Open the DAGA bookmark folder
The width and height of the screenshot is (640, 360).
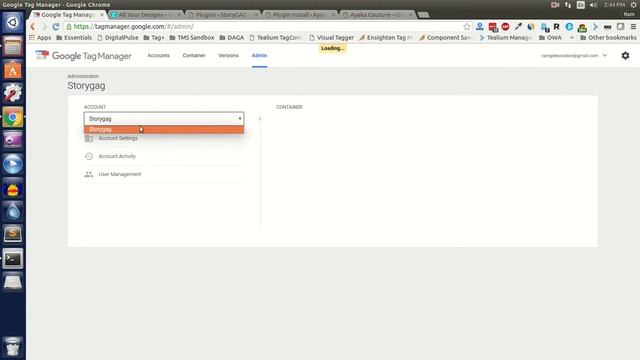pyautogui.click(x=231, y=38)
